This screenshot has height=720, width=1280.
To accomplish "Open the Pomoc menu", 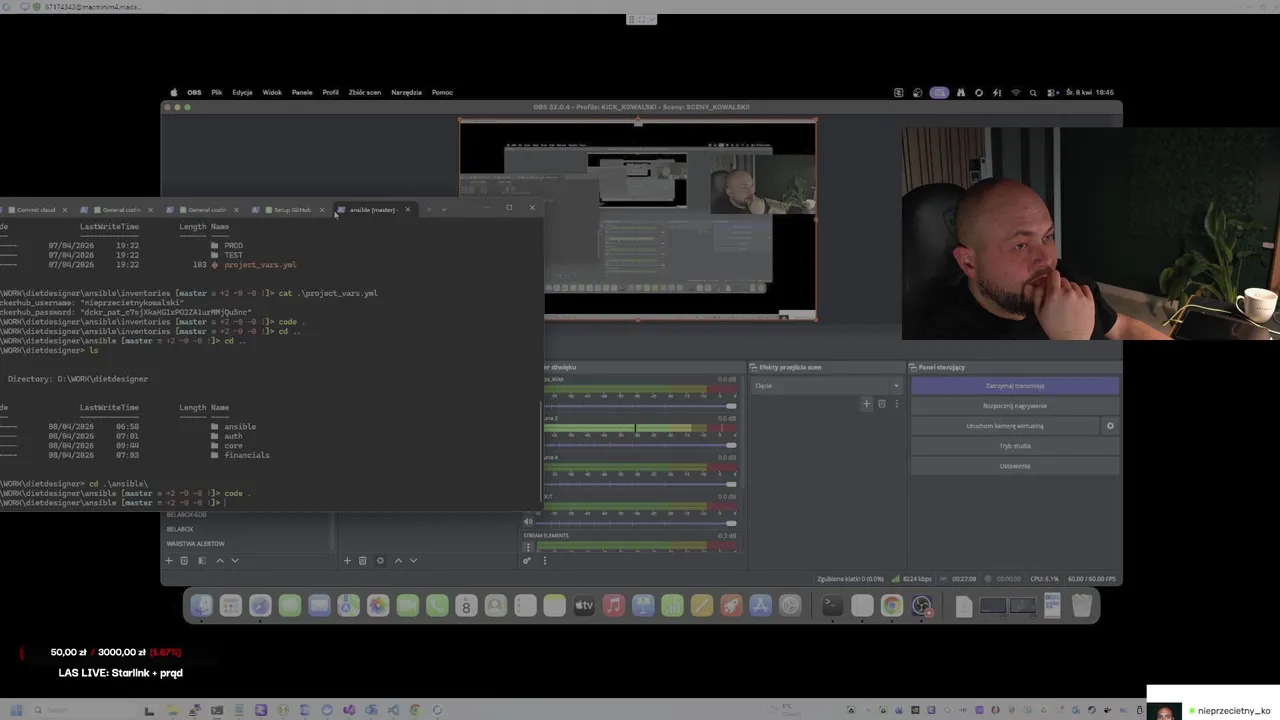I will click(442, 92).
